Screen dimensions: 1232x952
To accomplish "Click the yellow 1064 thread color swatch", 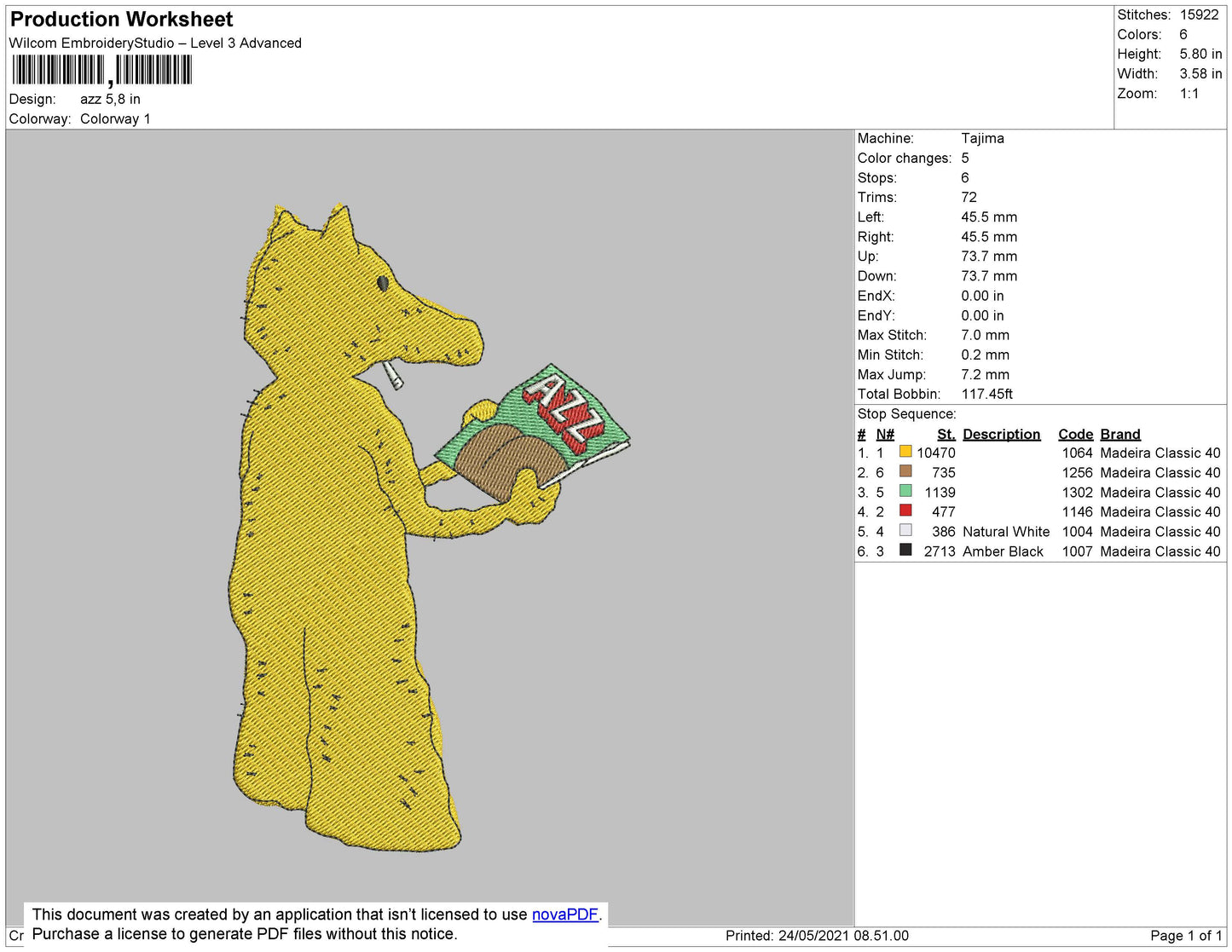I will point(905,452).
